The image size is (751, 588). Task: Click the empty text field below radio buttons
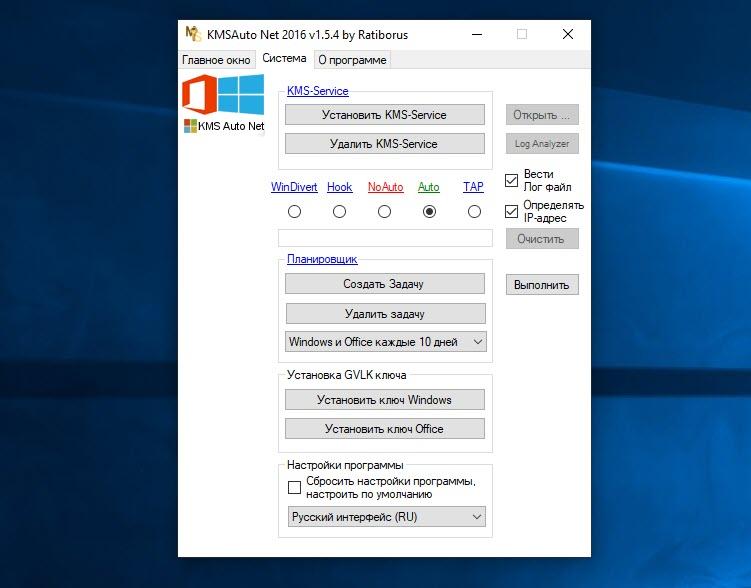(385, 238)
